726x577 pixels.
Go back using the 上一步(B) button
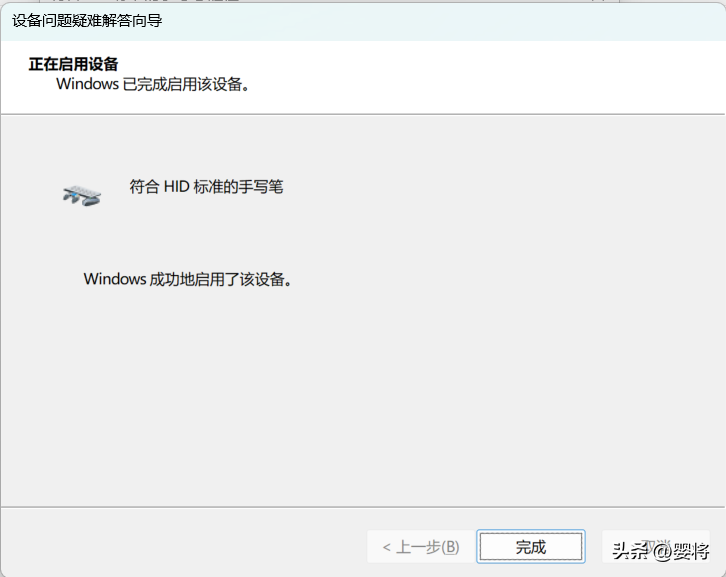pyautogui.click(x=421, y=547)
